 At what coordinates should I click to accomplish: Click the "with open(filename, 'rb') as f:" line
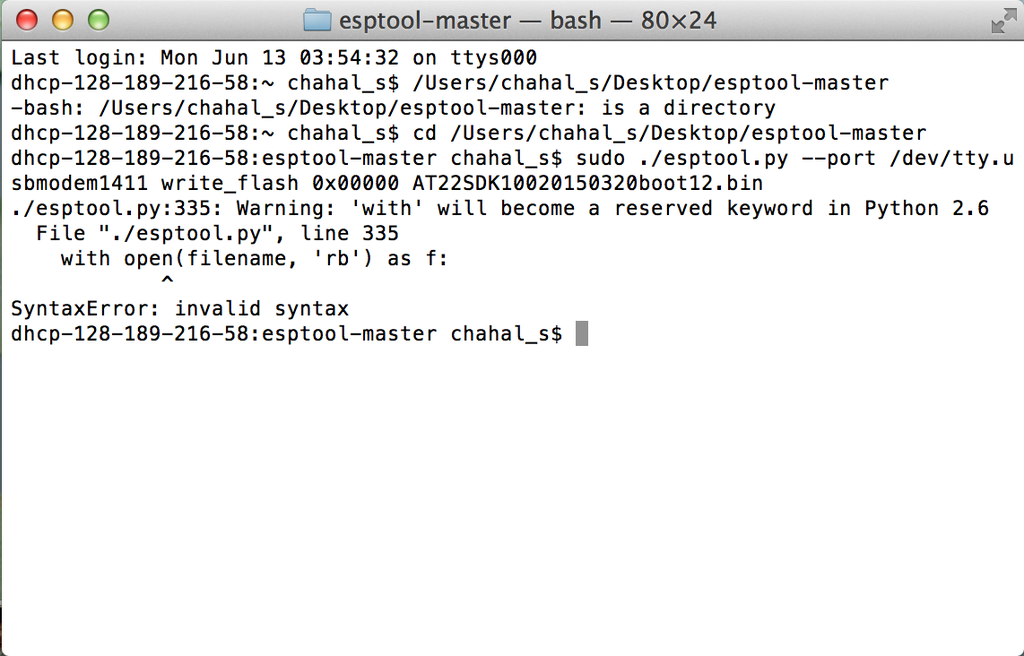click(255, 259)
